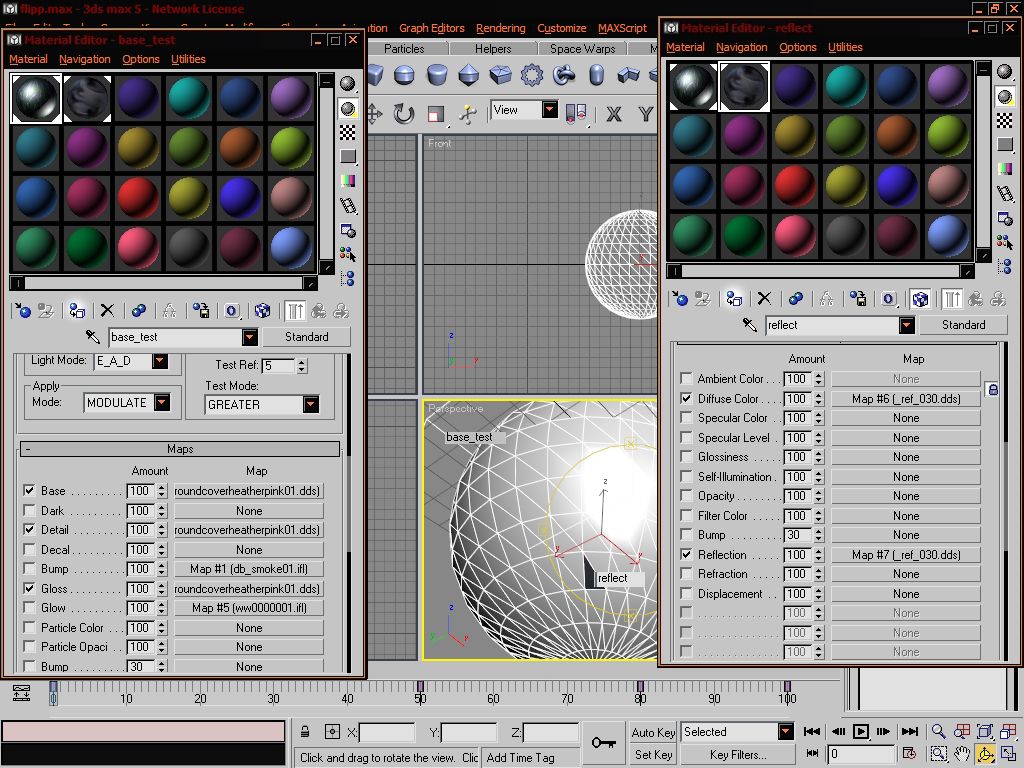Click Video Color Check icon in base_test editor
Image resolution: width=1024 pixels, height=768 pixels.
pos(347,181)
